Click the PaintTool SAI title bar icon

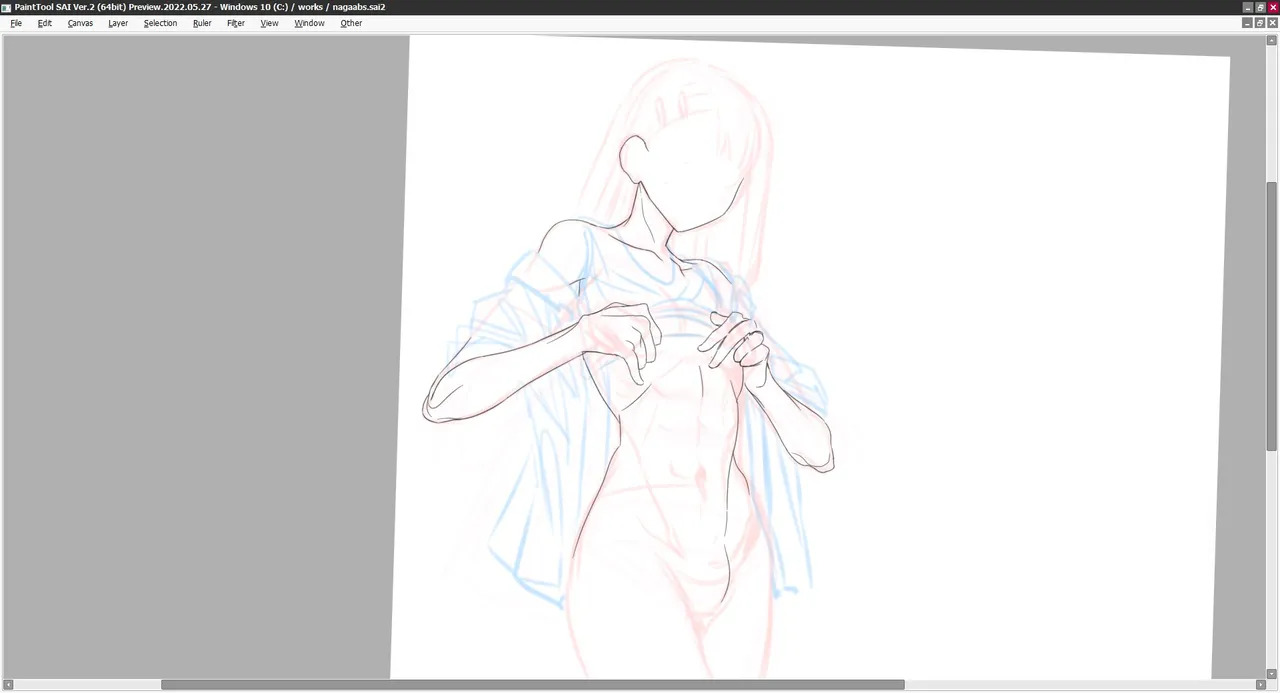(6, 7)
